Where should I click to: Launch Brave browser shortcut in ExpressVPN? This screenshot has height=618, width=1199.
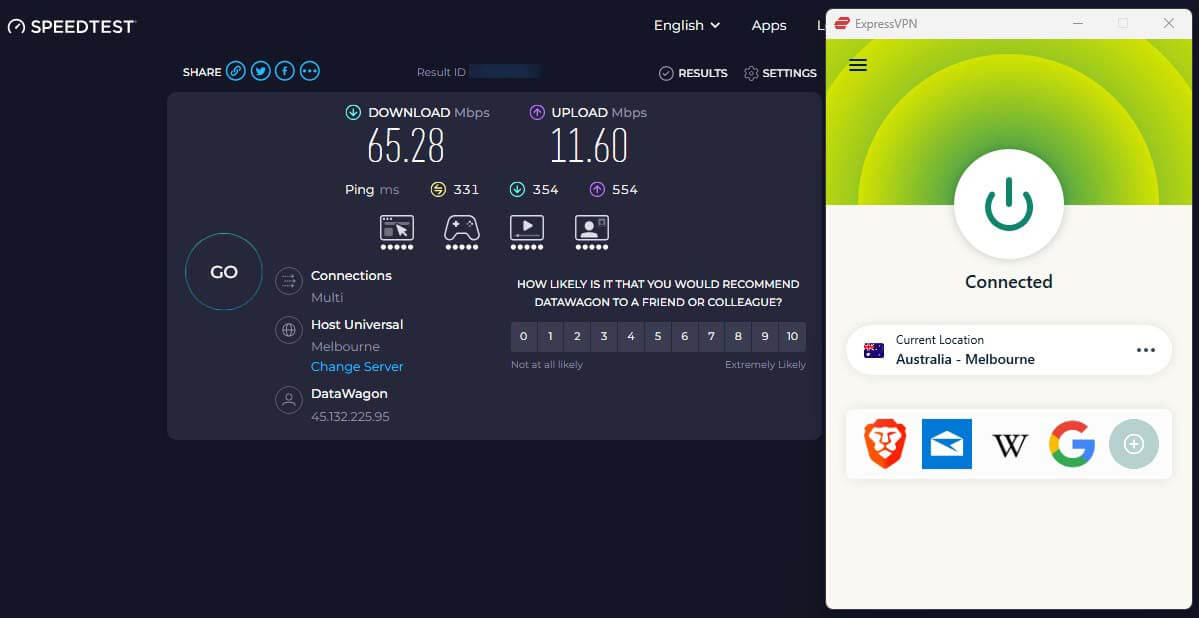(885, 444)
